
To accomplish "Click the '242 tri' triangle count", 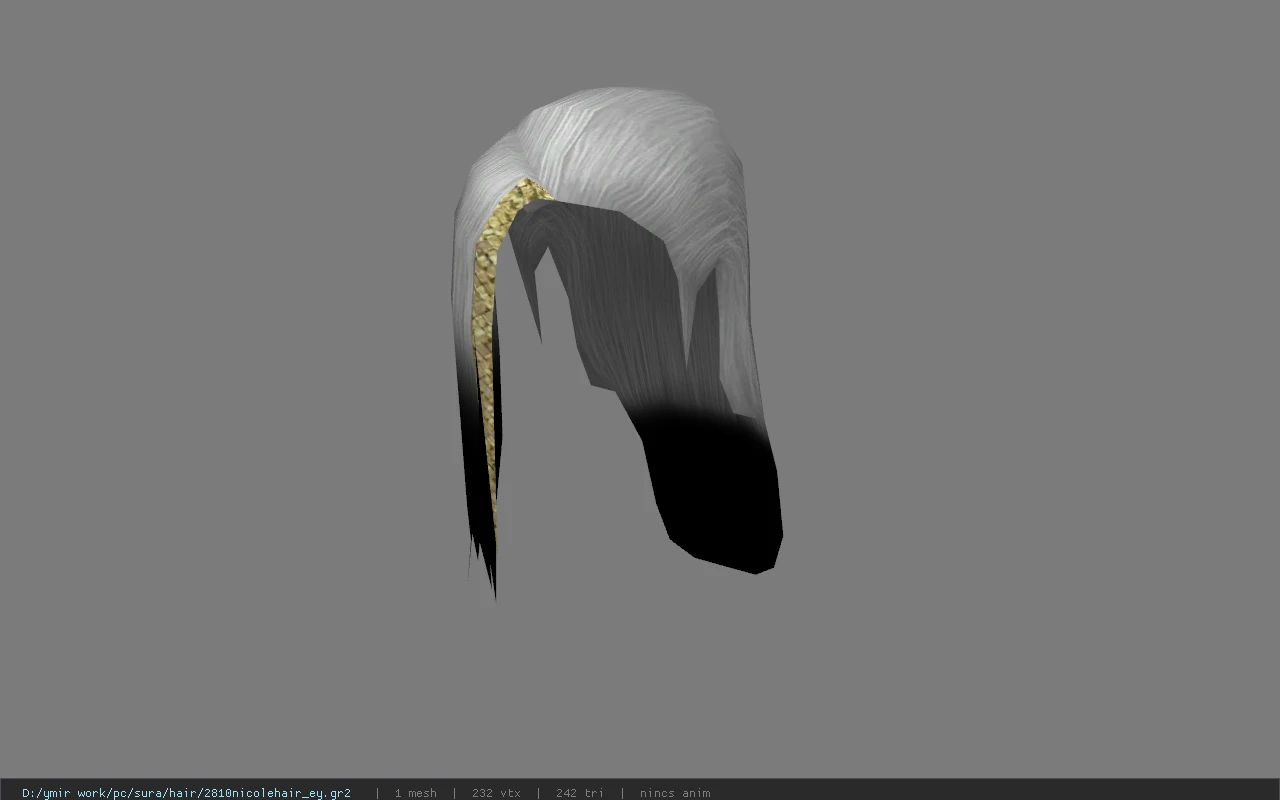I will tap(580, 793).
